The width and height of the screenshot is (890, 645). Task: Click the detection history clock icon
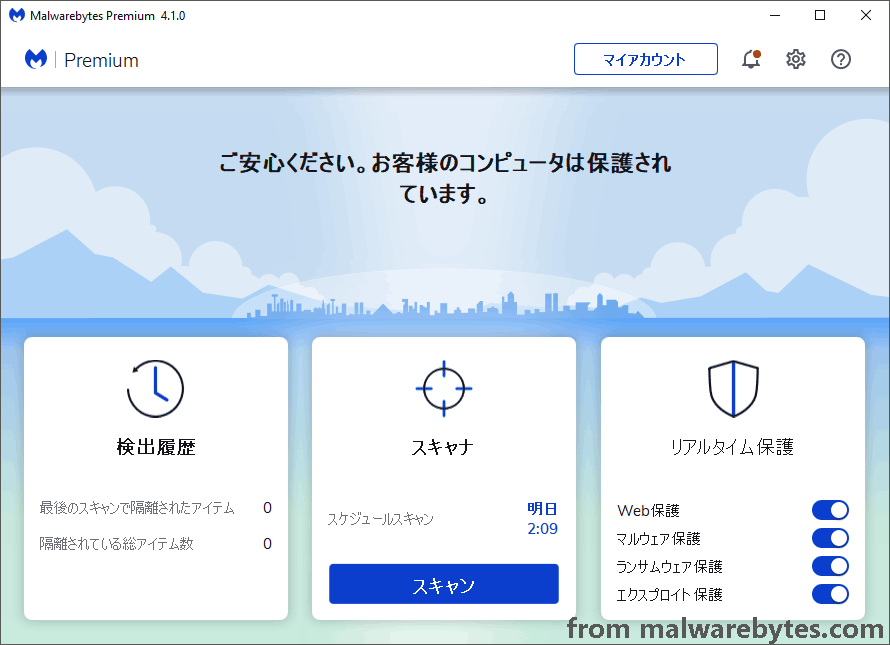pyautogui.click(x=156, y=389)
